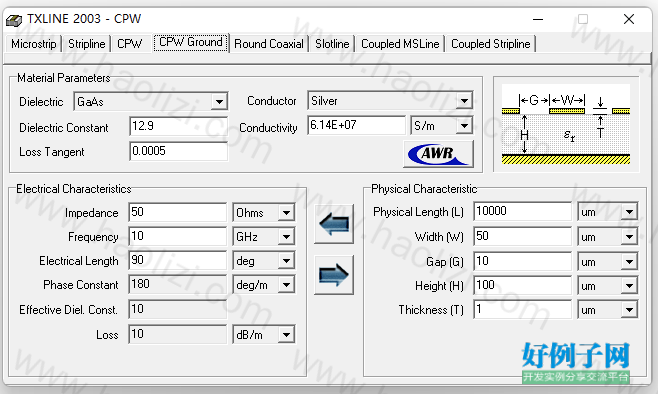Click the Gap (G) input field
This screenshot has width=658, height=394.
coord(522,261)
